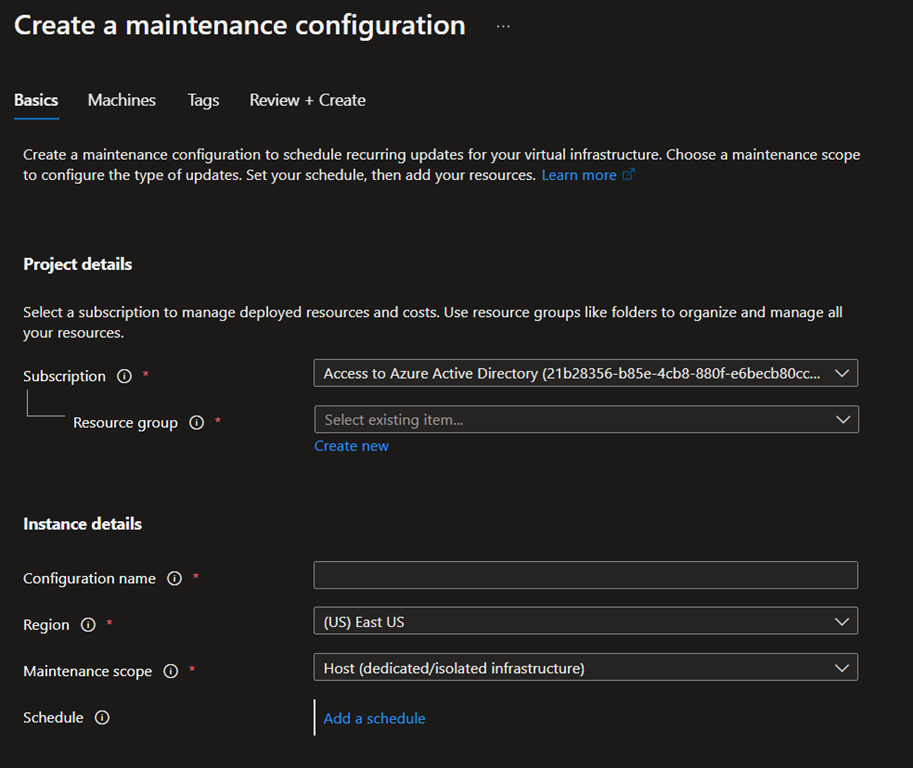Open the Region dropdown showing East US
This screenshot has width=913, height=768.
pyautogui.click(x=585, y=622)
